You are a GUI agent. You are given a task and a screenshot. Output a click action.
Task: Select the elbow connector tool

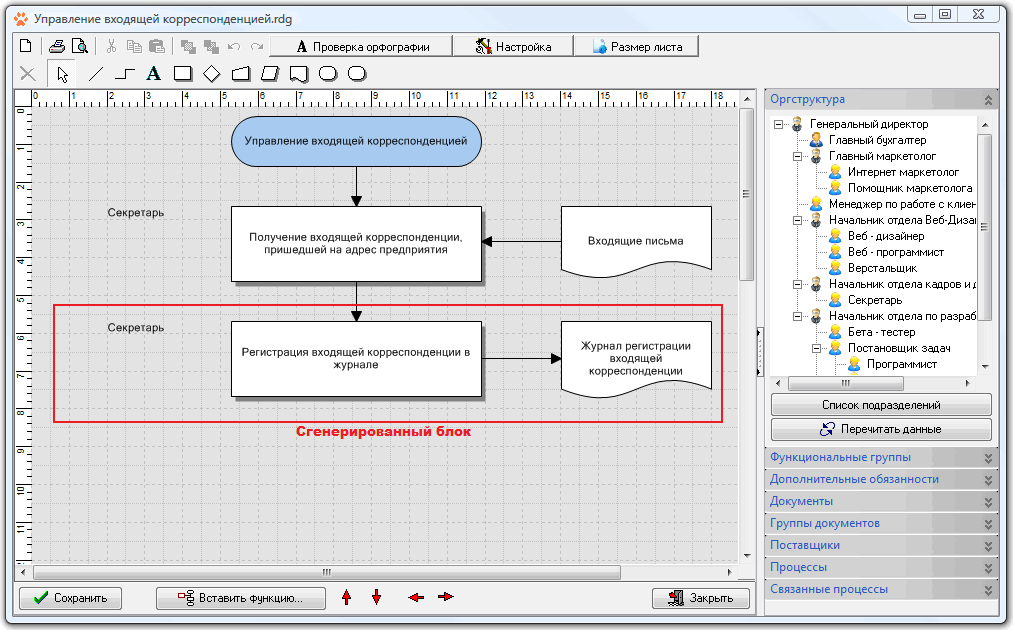124,74
